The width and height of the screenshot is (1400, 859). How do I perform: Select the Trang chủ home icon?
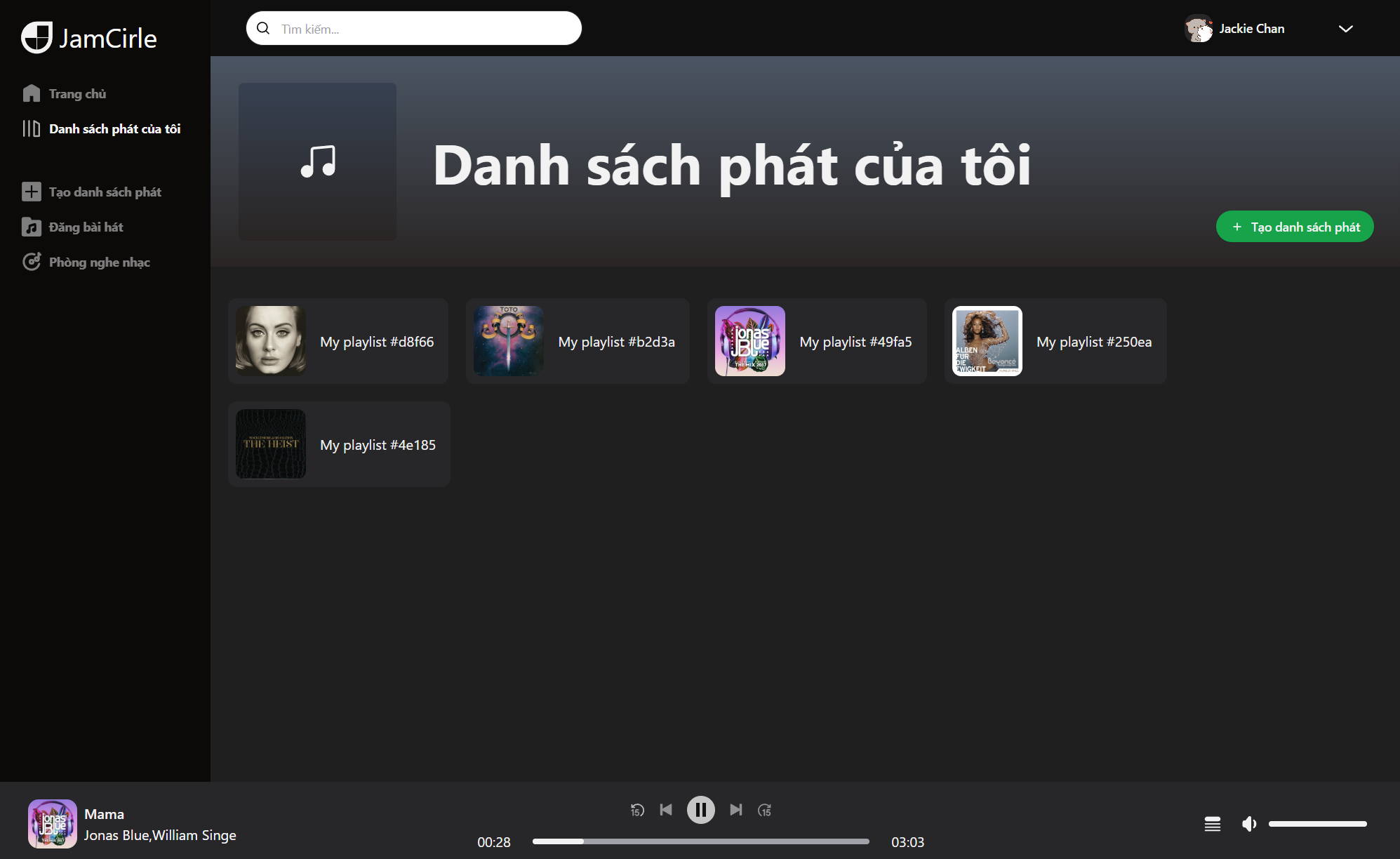coord(31,93)
